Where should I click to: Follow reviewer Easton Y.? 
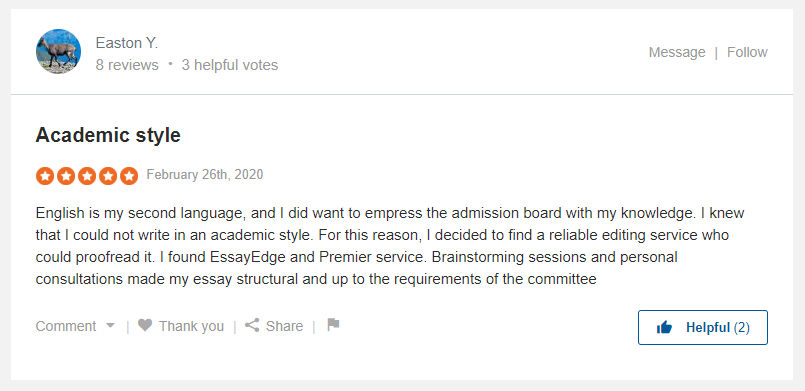tap(747, 52)
